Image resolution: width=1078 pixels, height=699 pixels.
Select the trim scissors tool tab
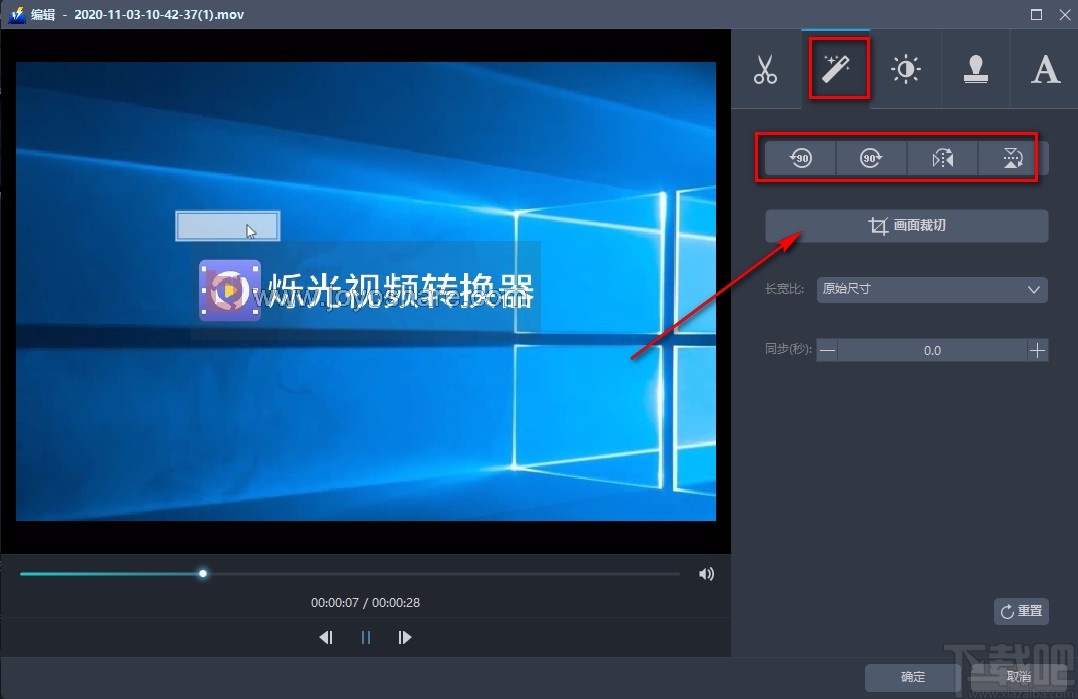coord(766,68)
